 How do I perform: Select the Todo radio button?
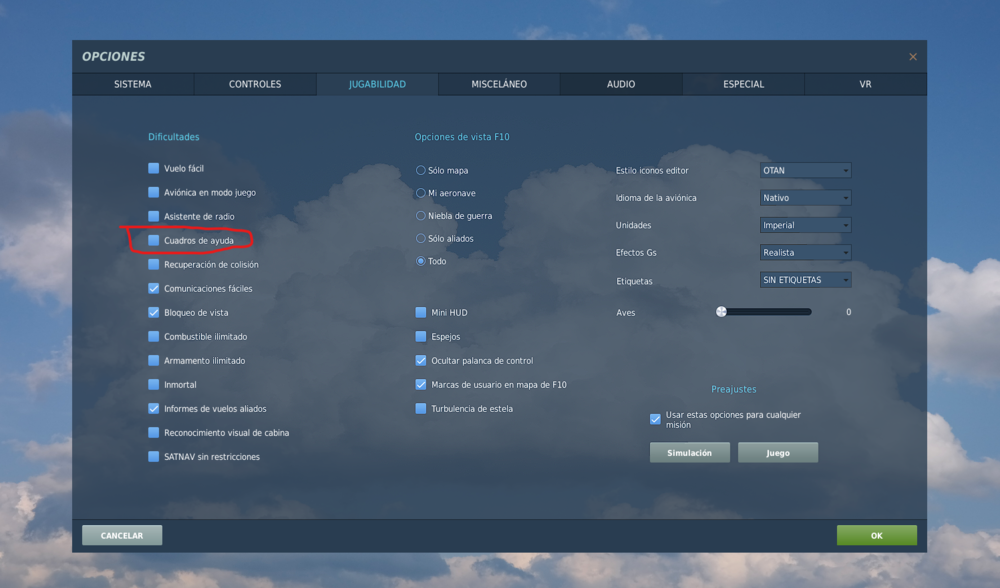point(420,261)
